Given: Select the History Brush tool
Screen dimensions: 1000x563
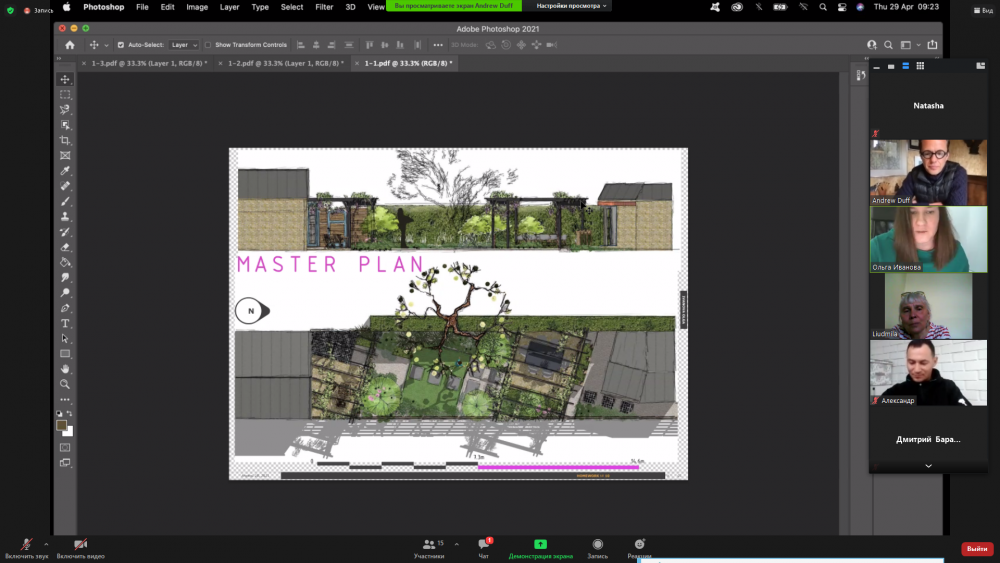Looking at the screenshot, I should click(65, 232).
